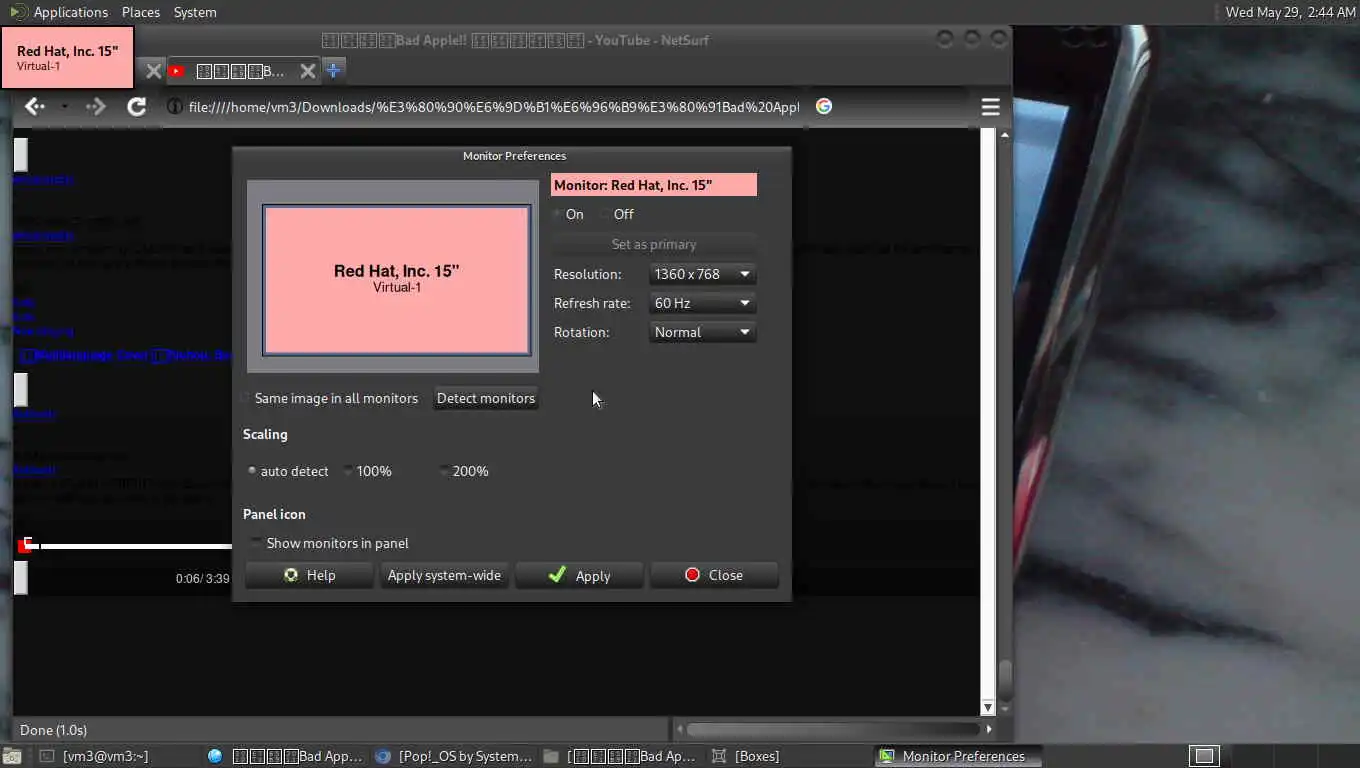Turn monitor On radio button
Image resolution: width=1360 pixels, height=768 pixels.
567,214
